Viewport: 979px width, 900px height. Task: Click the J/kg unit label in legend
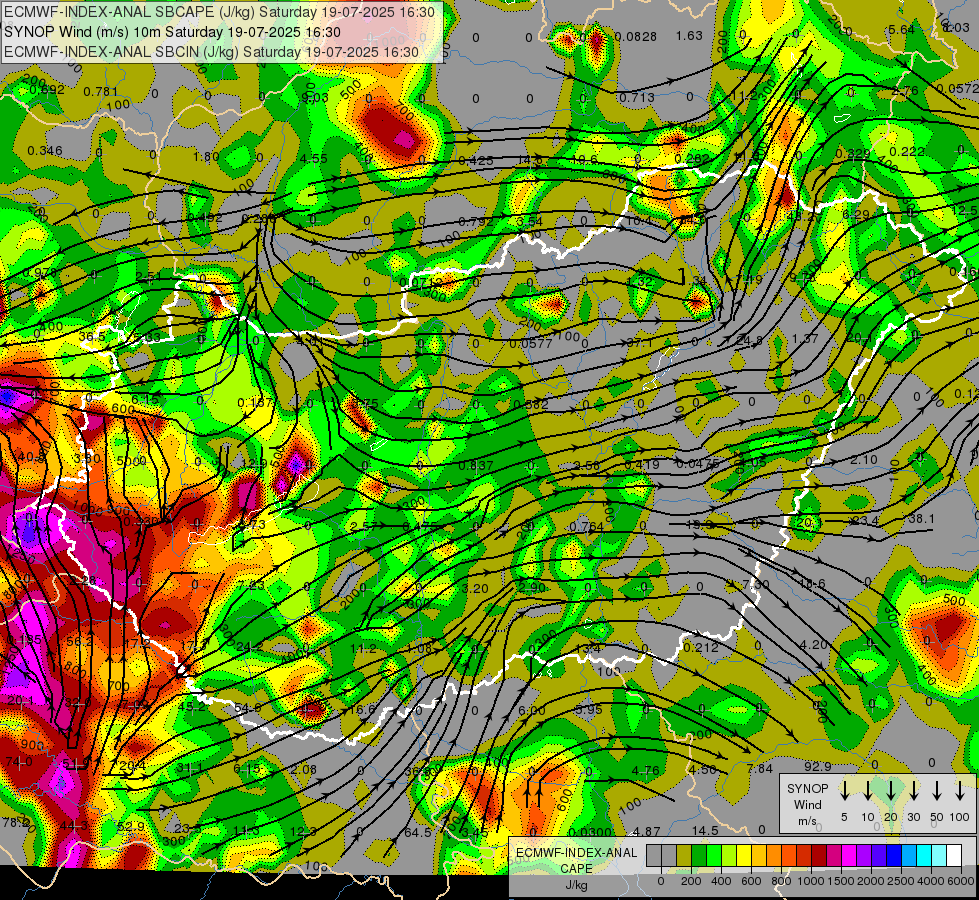[x=576, y=885]
